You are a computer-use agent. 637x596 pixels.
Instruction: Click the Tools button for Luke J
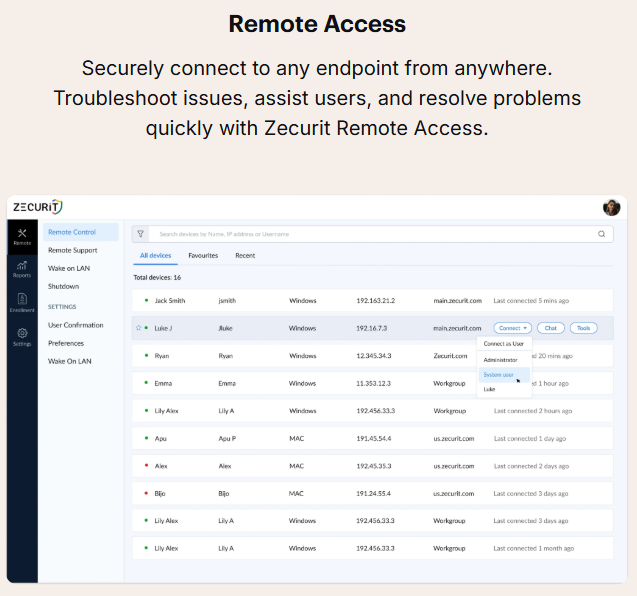(x=584, y=328)
